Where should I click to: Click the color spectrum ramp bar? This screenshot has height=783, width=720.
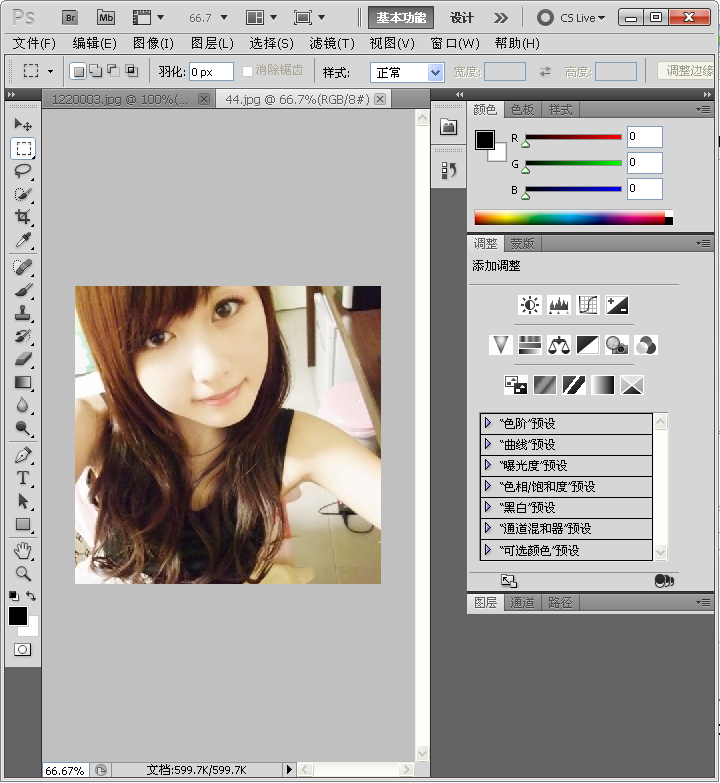click(x=568, y=217)
